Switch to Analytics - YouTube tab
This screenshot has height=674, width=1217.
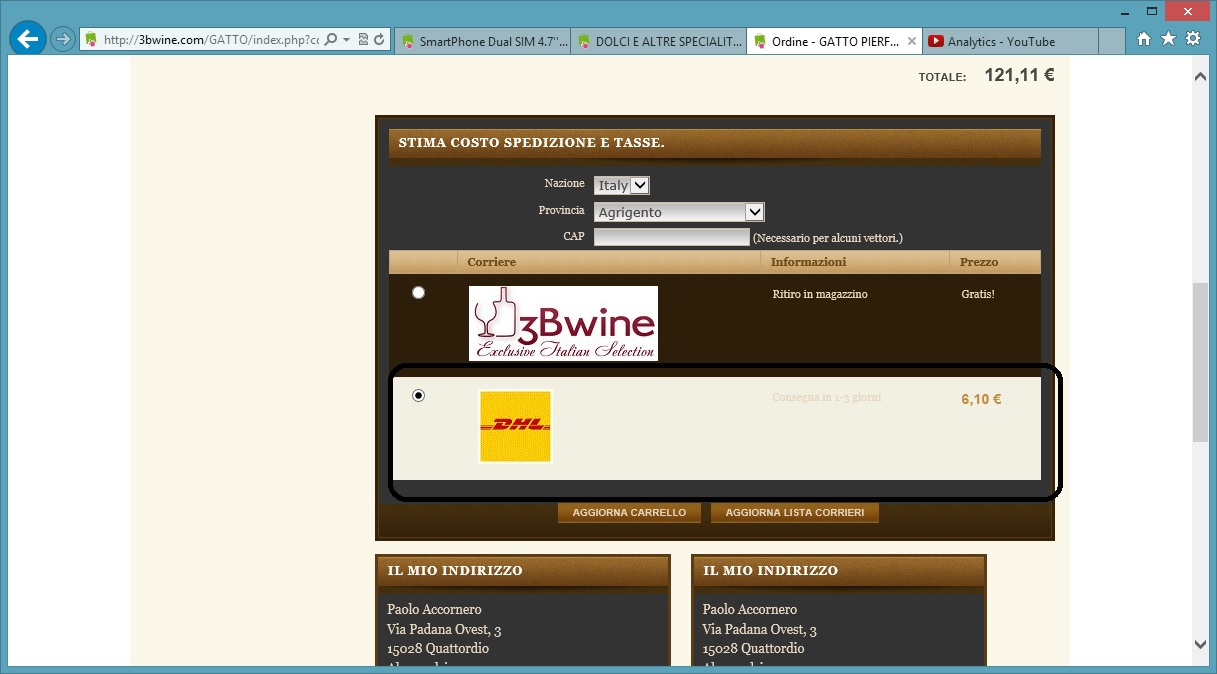pyautogui.click(x=1010, y=41)
